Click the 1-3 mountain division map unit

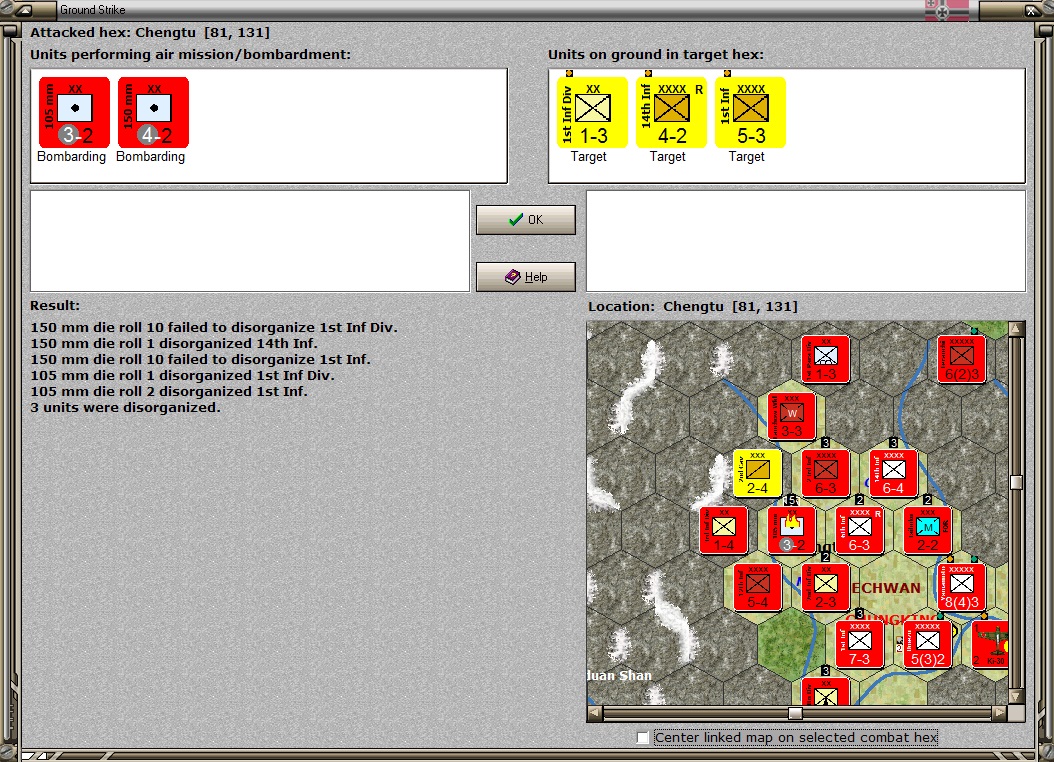pos(825,359)
